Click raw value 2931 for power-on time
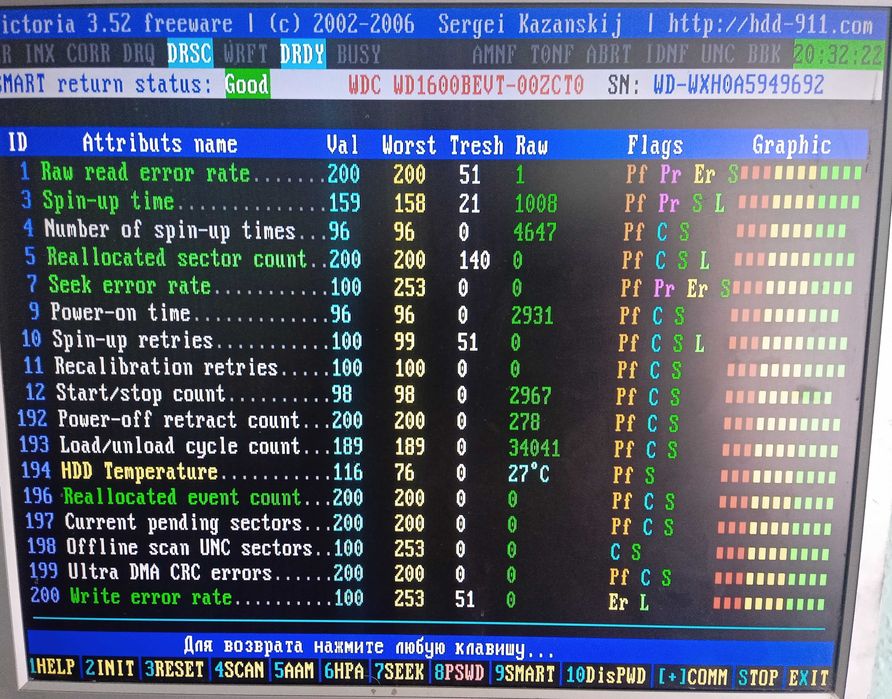The width and height of the screenshot is (892, 699). pos(532,315)
